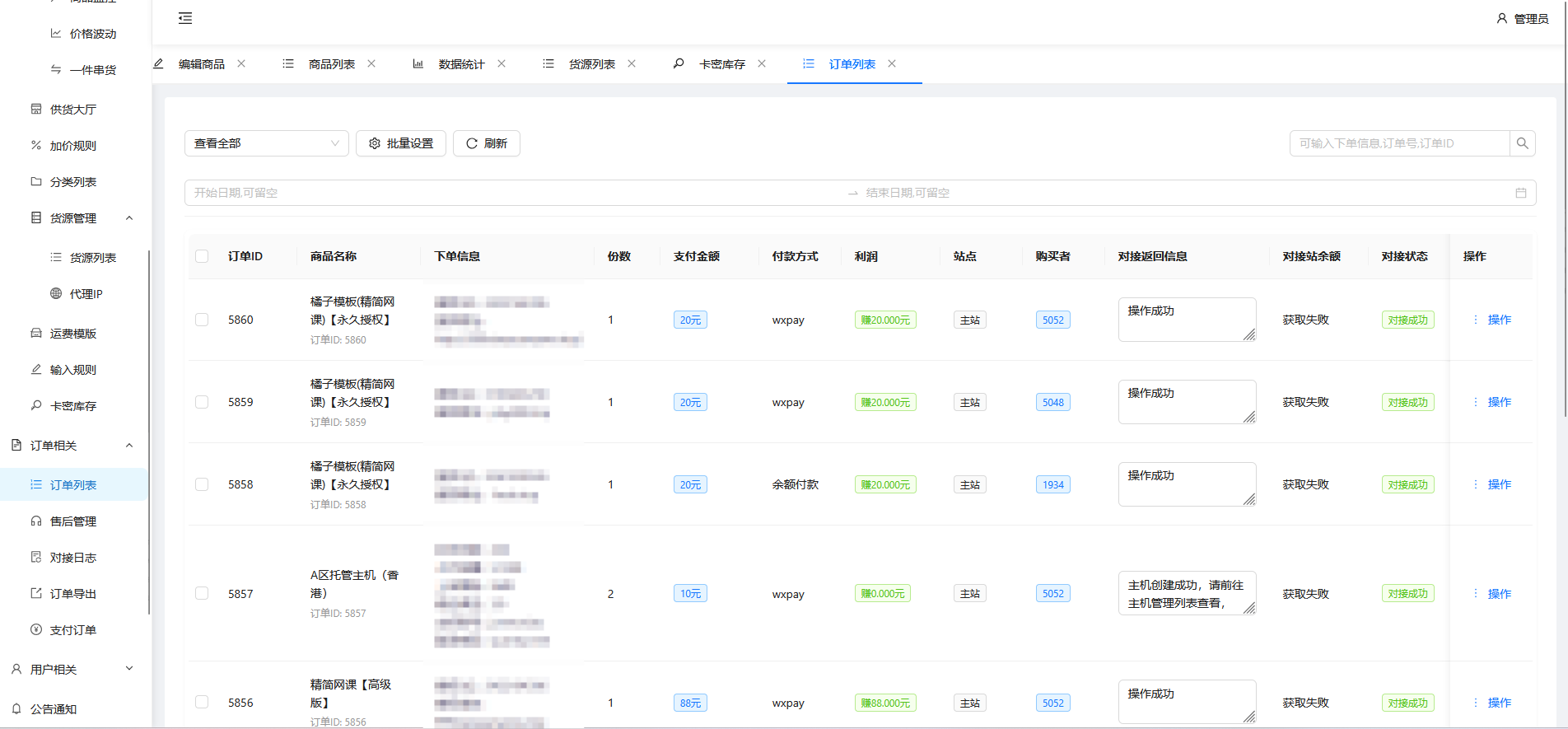
Task: Focus the order search input field
Action: (x=1399, y=143)
